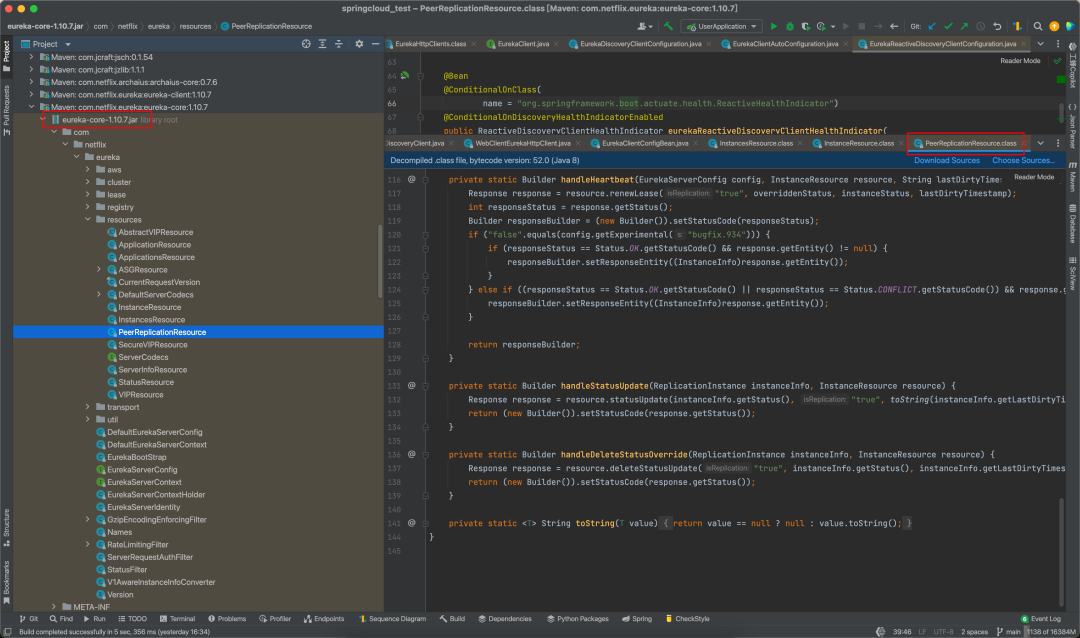Screen dimensions: 1080x638
Task: Open Spring tool window
Action: click(x=636, y=619)
